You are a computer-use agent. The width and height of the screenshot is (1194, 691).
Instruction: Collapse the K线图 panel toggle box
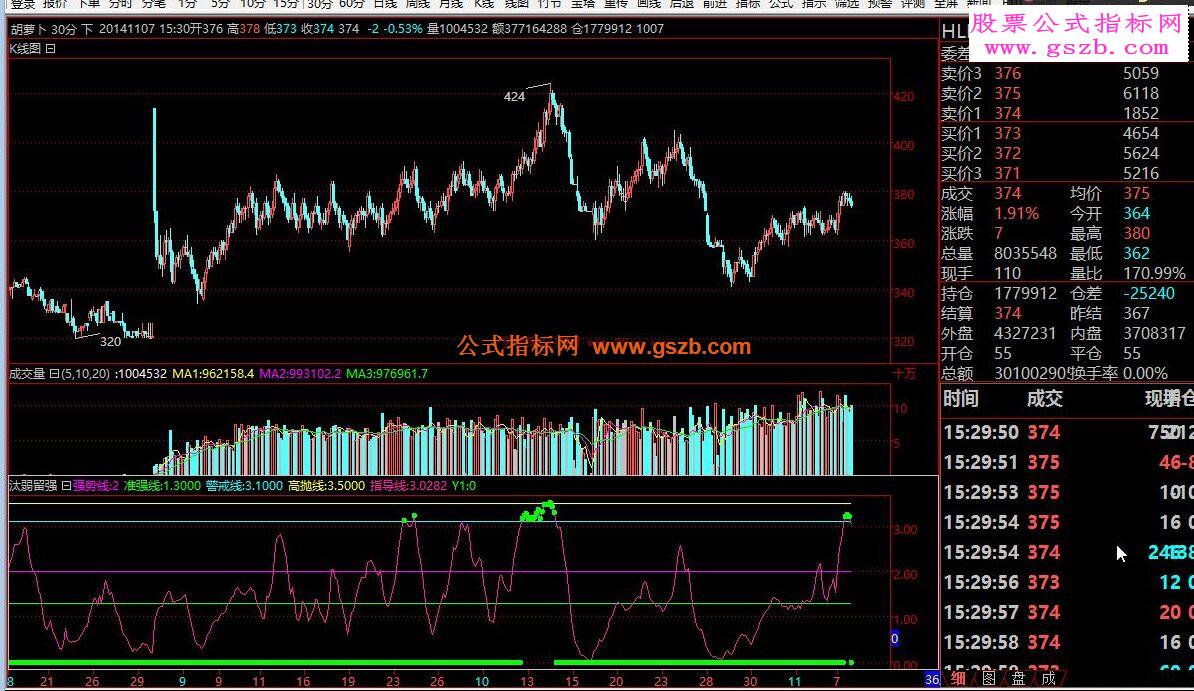(50, 49)
